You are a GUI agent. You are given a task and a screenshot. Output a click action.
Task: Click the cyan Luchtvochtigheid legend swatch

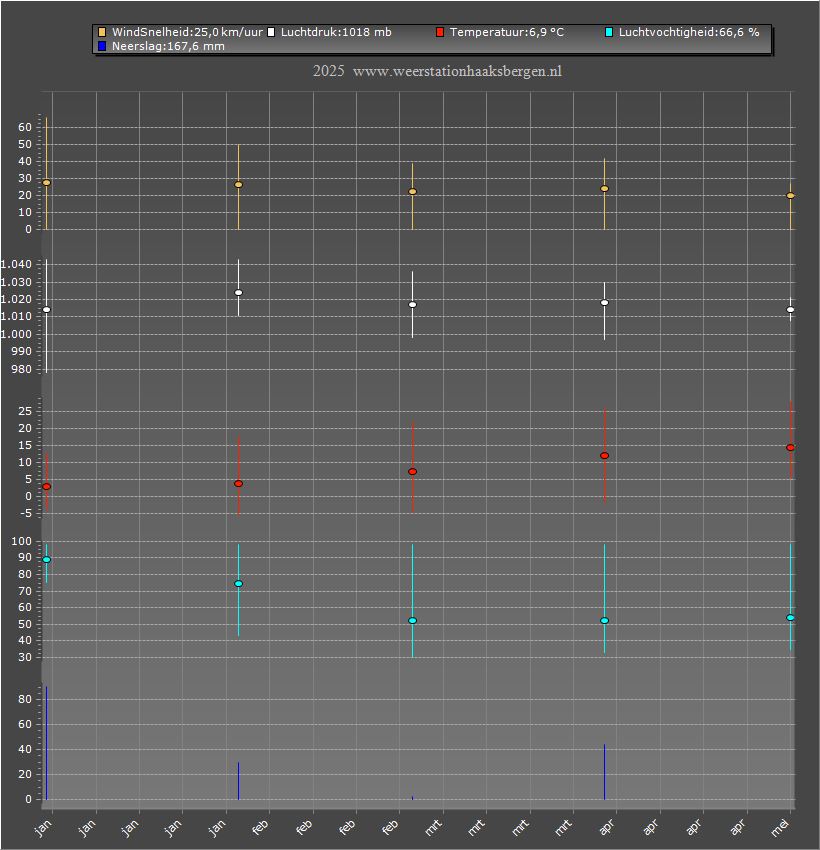point(609,33)
